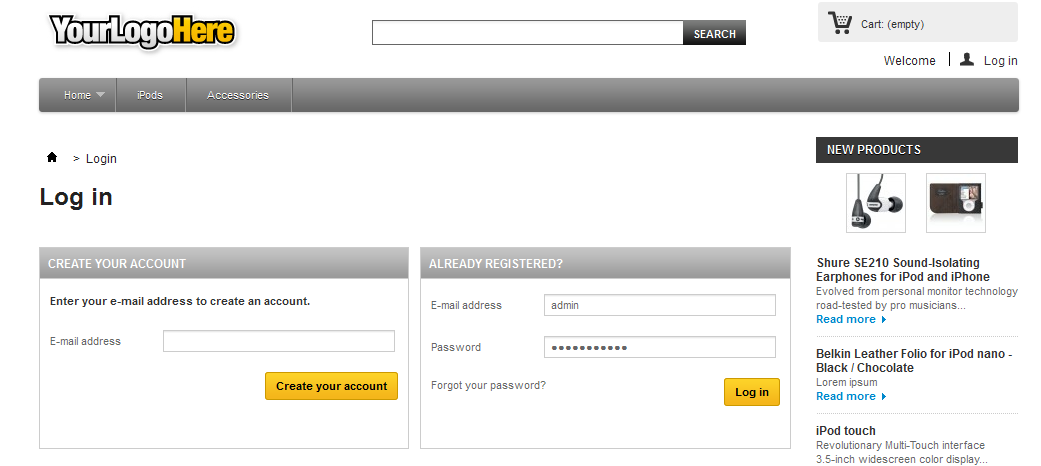This screenshot has height=466, width=1041.
Task: Click the Create your account button
Action: pyautogui.click(x=331, y=386)
